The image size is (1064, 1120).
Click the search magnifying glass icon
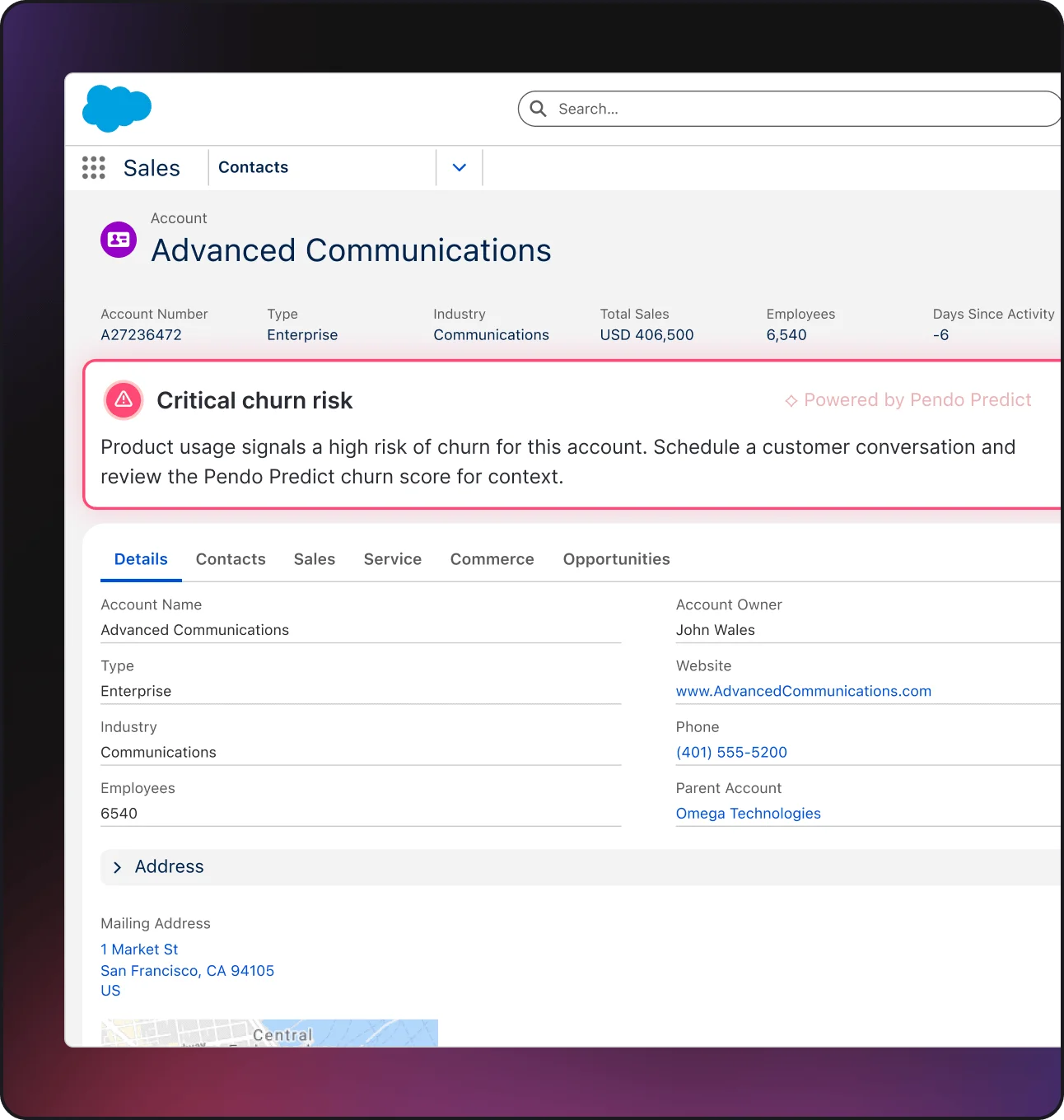pos(539,109)
